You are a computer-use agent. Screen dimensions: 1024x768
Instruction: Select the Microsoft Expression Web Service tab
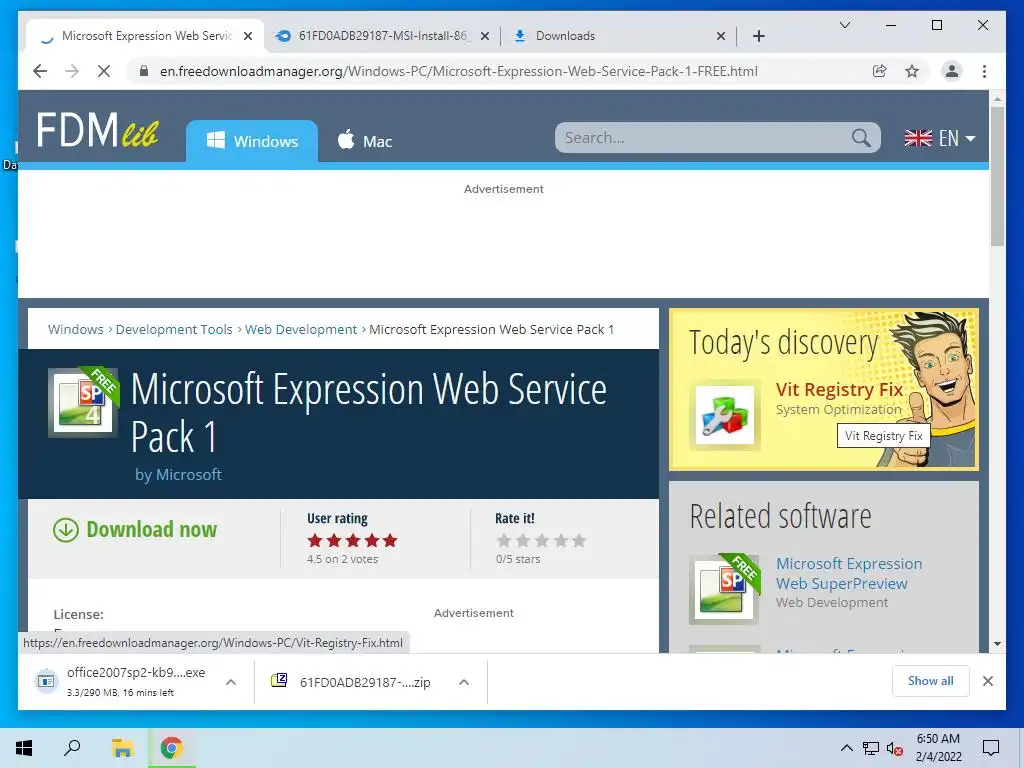[x=145, y=36]
